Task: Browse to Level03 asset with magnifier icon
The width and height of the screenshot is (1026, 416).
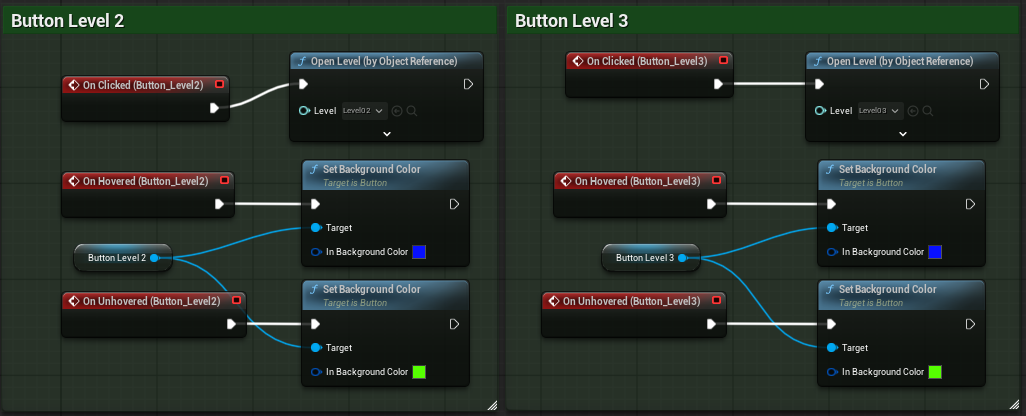Action: 928,111
